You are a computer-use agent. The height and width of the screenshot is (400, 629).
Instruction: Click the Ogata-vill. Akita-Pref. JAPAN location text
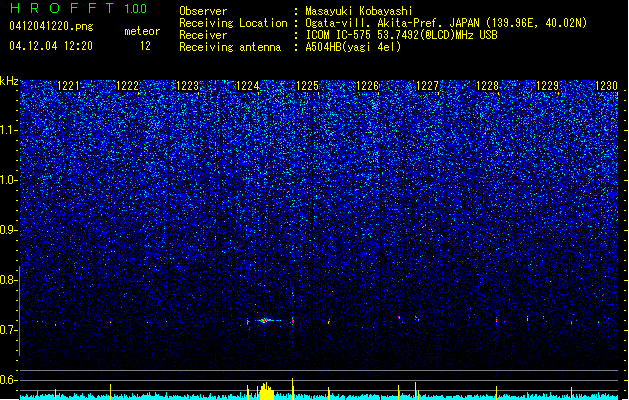coord(446,23)
